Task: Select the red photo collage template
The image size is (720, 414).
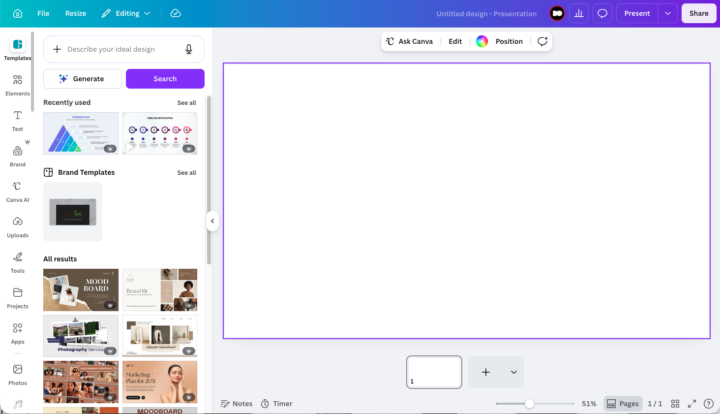Action: point(81,382)
